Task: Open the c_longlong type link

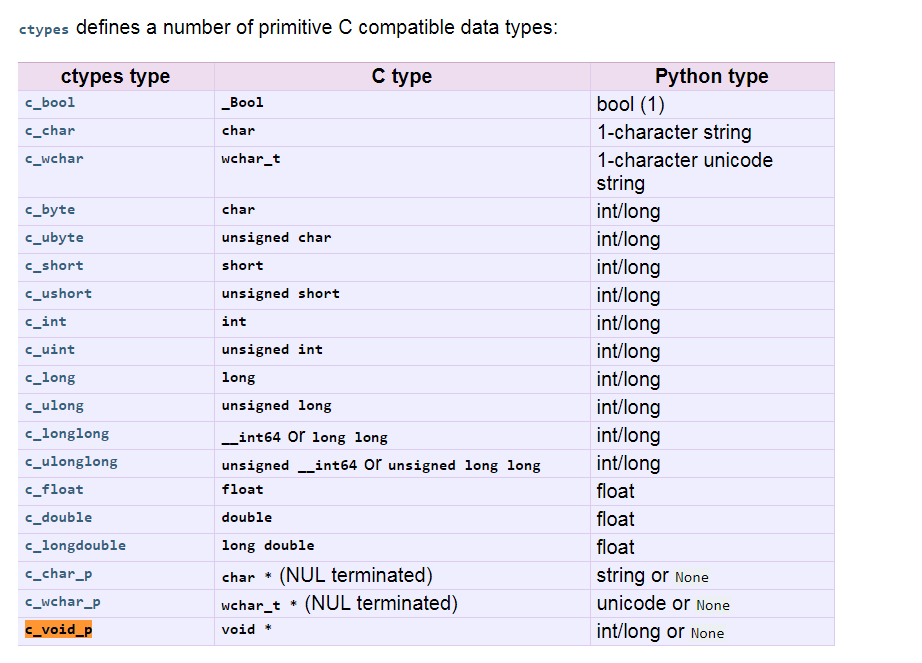Action: pyautogui.click(x=67, y=434)
